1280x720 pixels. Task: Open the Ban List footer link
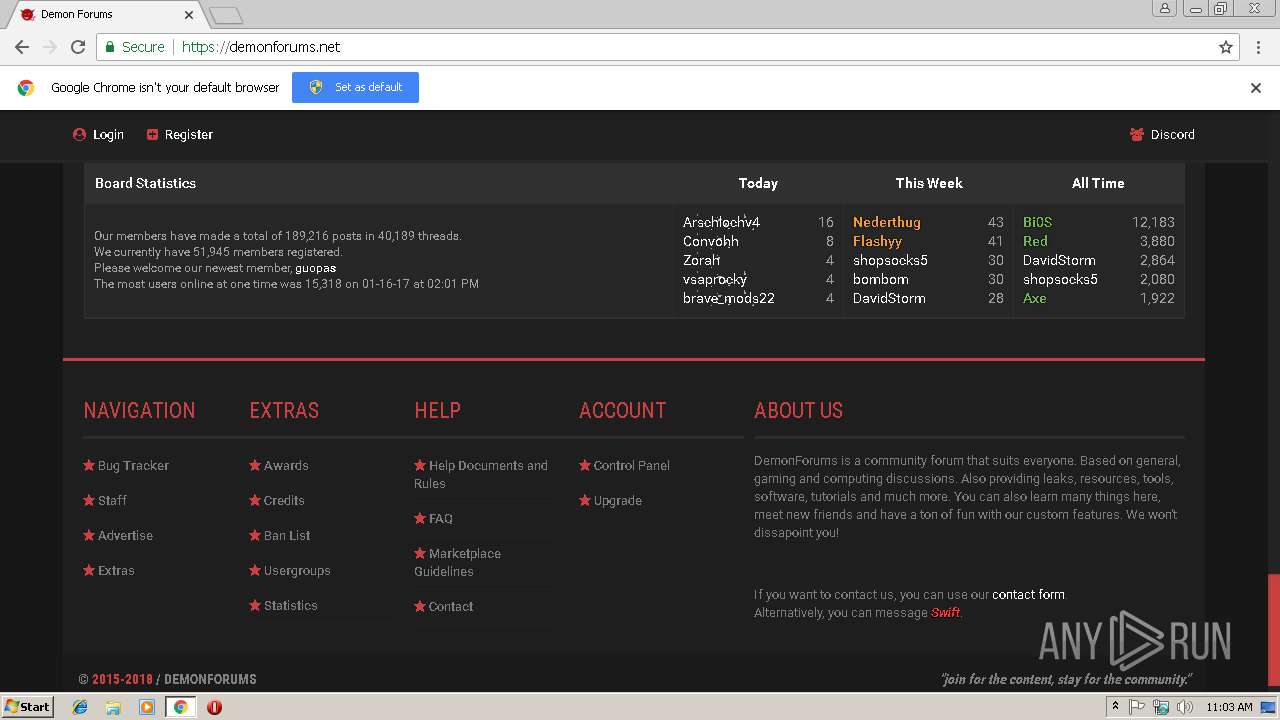[287, 535]
